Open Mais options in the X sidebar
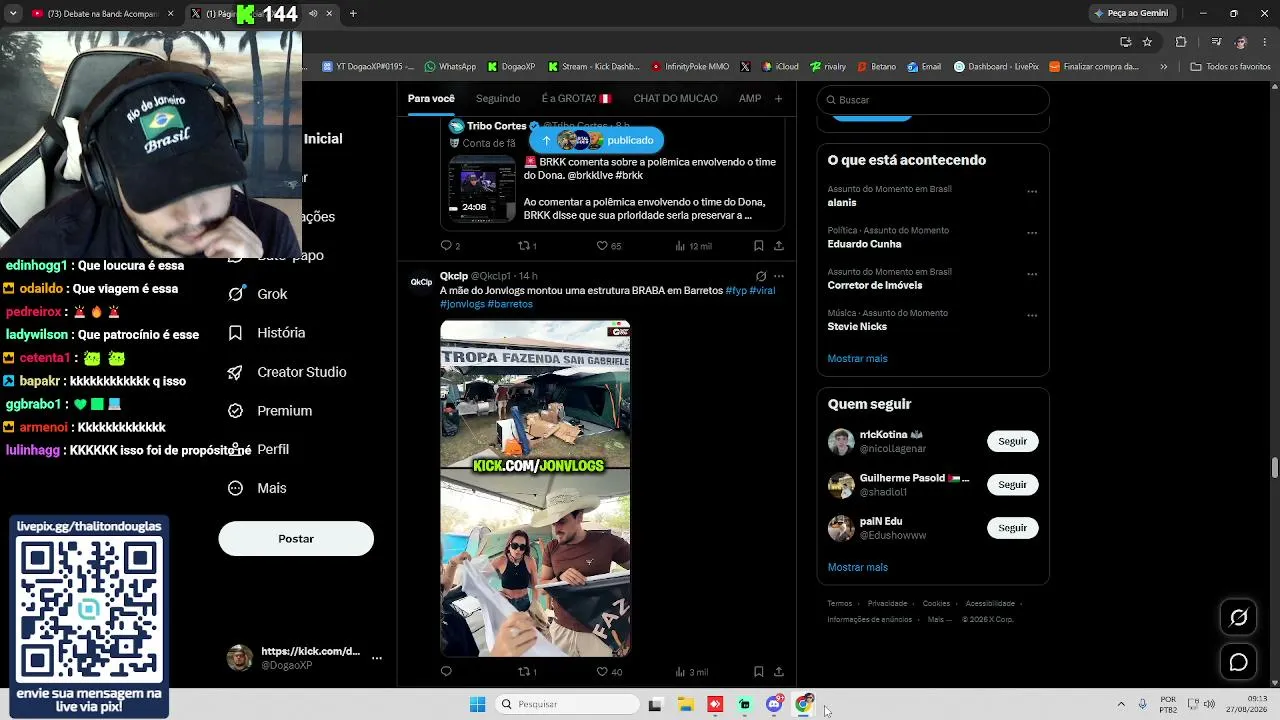The width and height of the screenshot is (1280, 720). (x=257, y=488)
